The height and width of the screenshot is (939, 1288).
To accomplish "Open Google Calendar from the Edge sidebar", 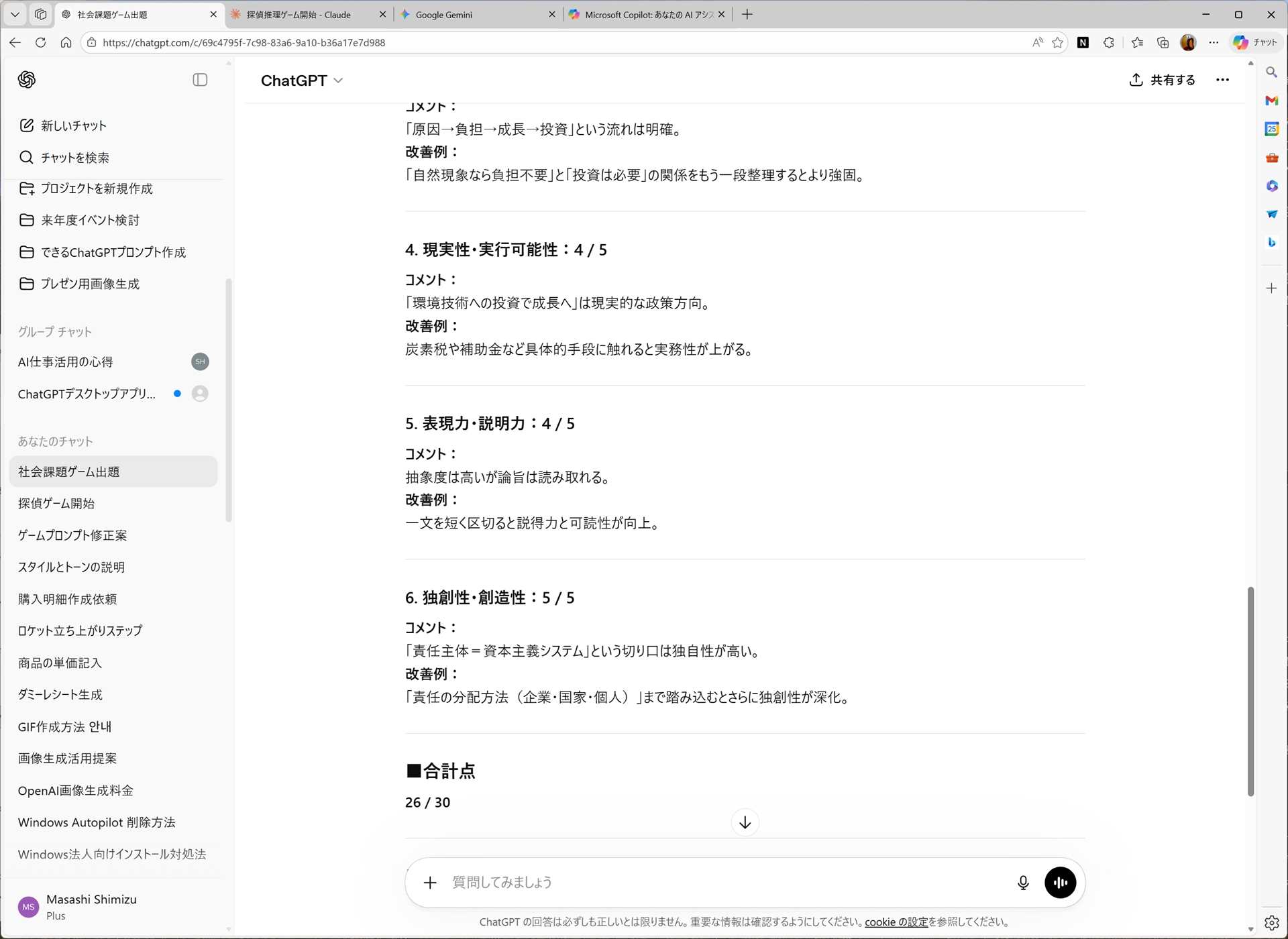I will coord(1272,128).
